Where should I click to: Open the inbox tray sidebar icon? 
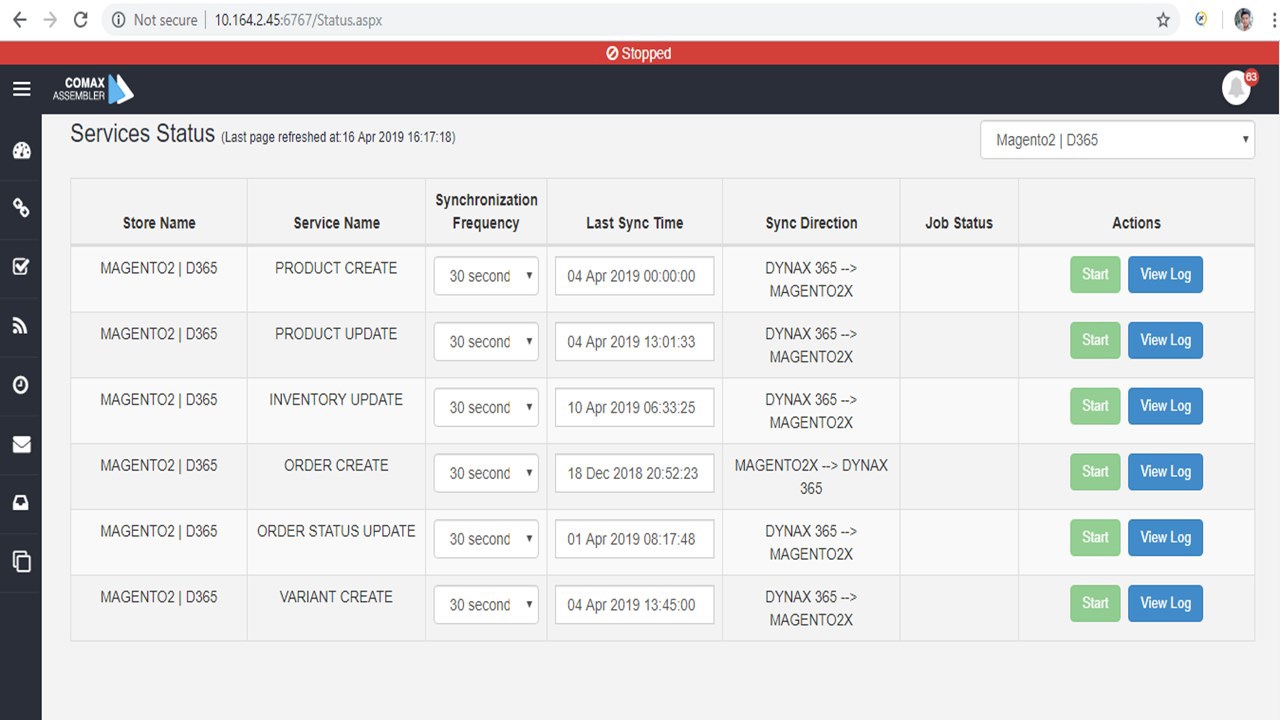click(x=21, y=503)
